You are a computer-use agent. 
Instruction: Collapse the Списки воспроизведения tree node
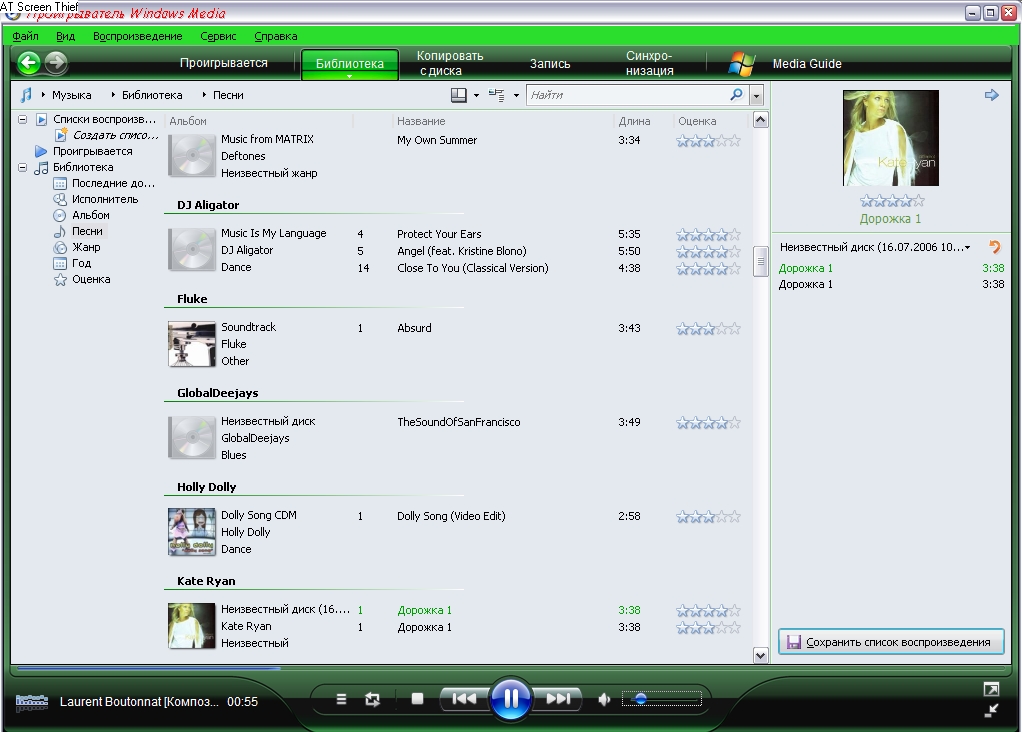(22, 119)
